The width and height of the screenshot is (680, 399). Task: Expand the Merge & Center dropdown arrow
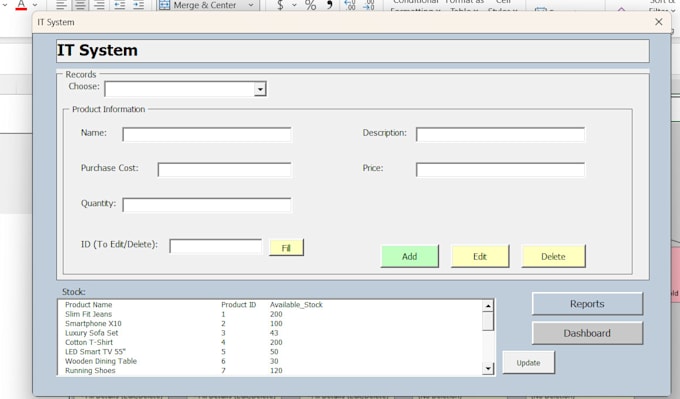pos(251,5)
